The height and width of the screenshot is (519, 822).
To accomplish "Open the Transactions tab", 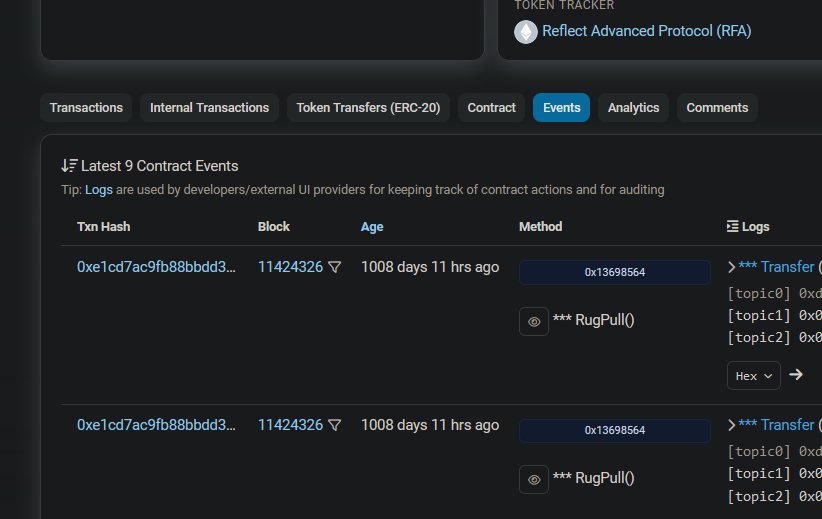I will [86, 107].
